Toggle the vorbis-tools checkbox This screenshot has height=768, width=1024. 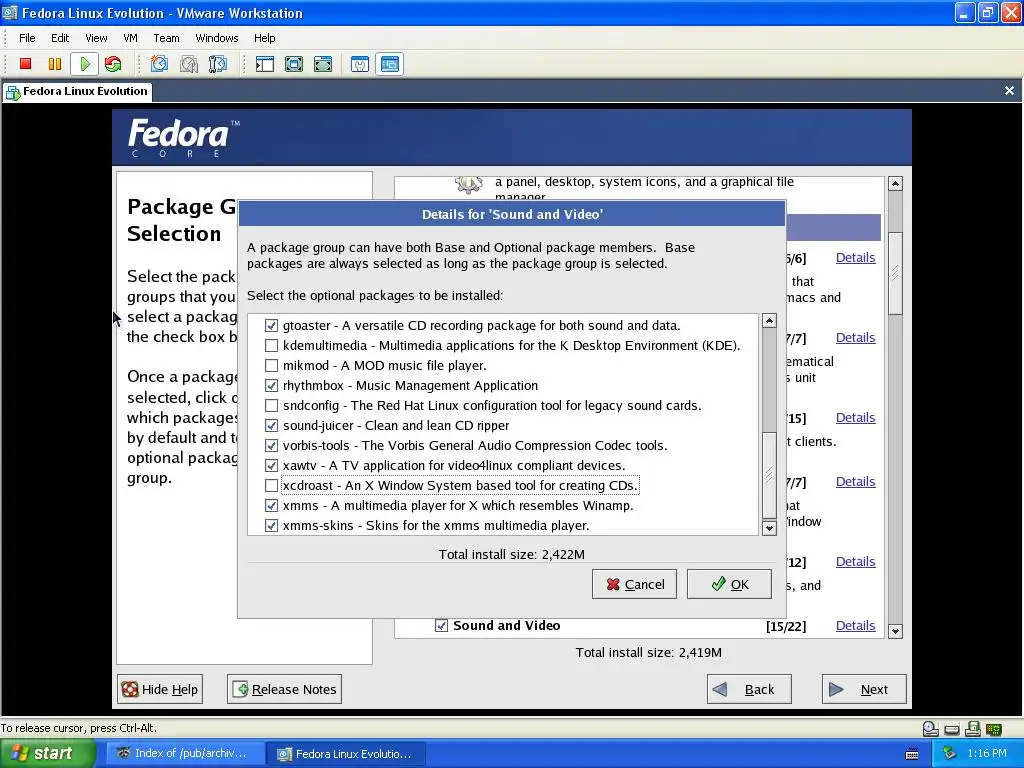point(271,445)
